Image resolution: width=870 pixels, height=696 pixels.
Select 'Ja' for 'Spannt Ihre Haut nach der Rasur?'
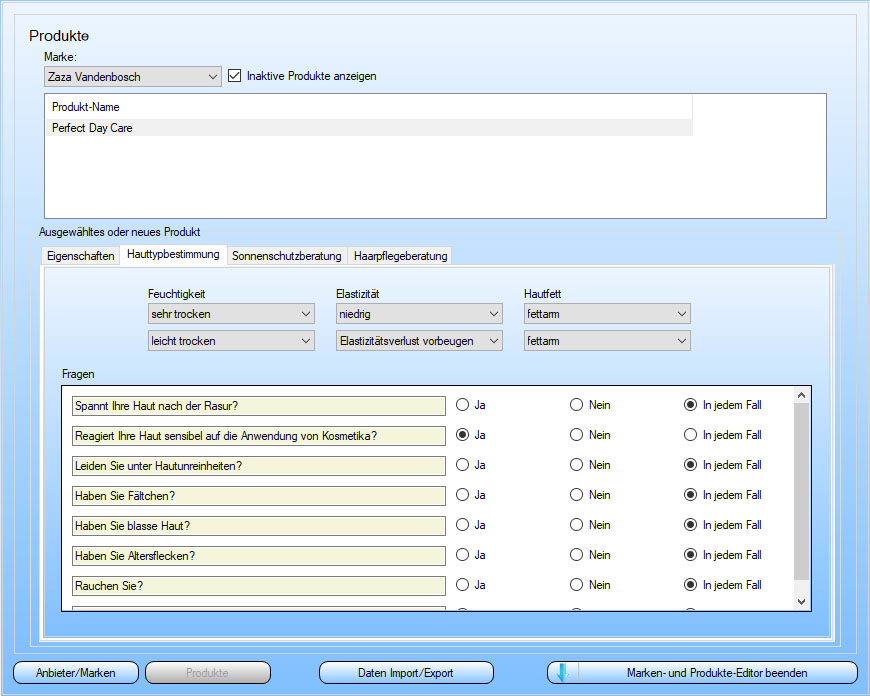pos(463,405)
